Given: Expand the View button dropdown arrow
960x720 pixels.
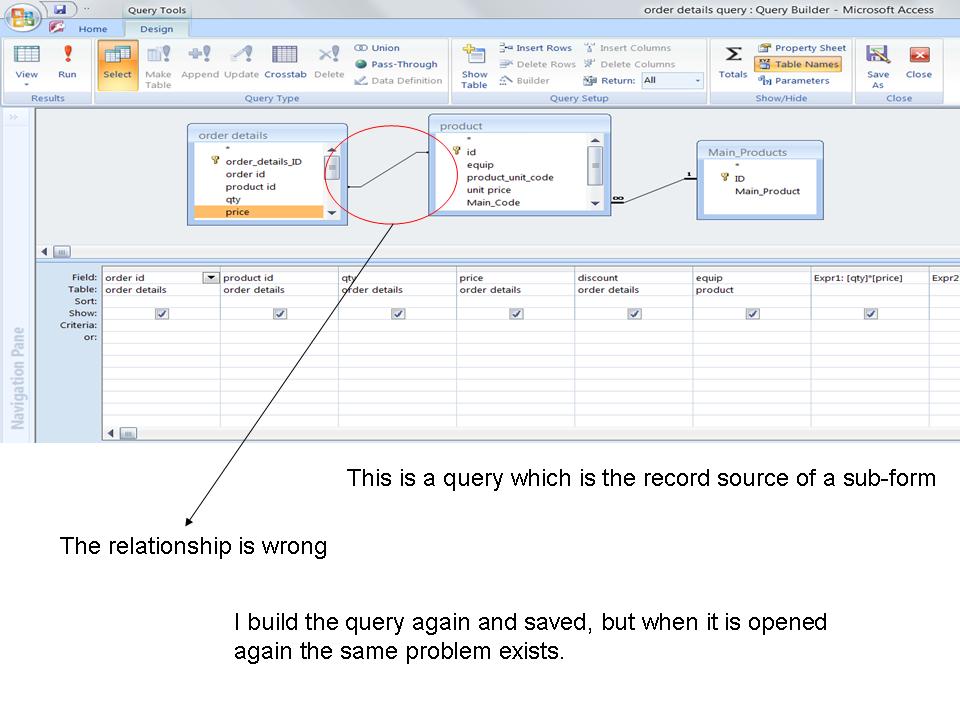Looking at the screenshot, I should point(26,84).
